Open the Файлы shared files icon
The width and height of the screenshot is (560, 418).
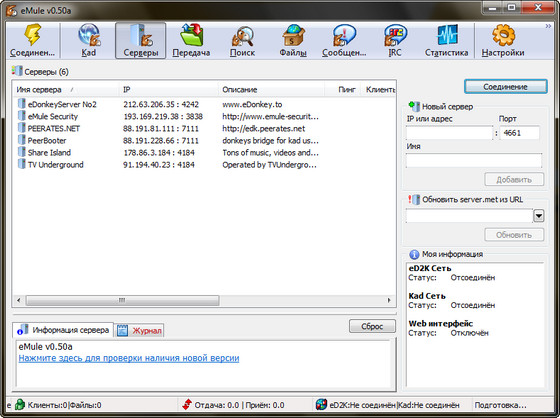(x=293, y=35)
